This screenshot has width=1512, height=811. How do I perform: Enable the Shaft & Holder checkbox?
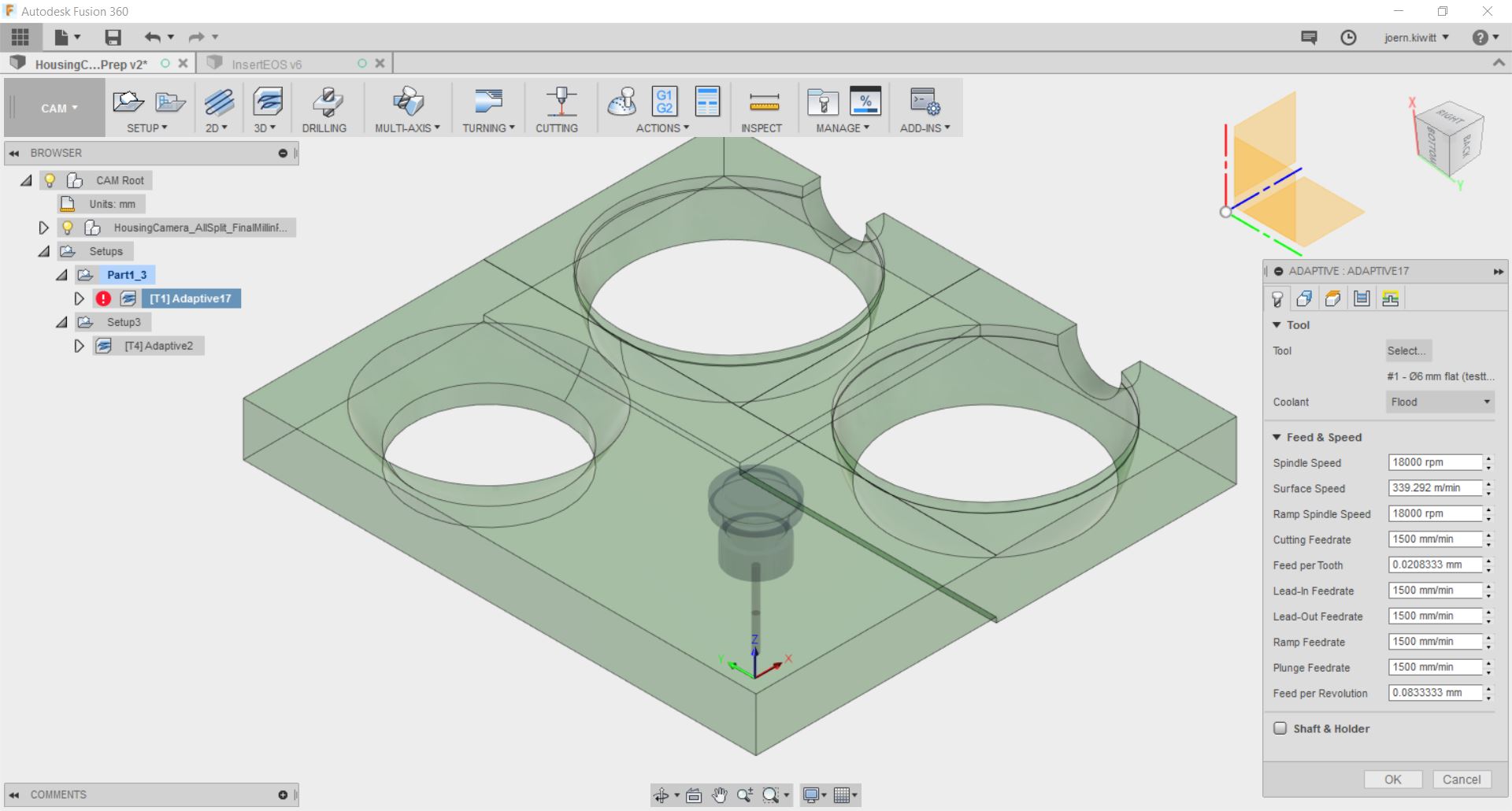coord(1280,728)
